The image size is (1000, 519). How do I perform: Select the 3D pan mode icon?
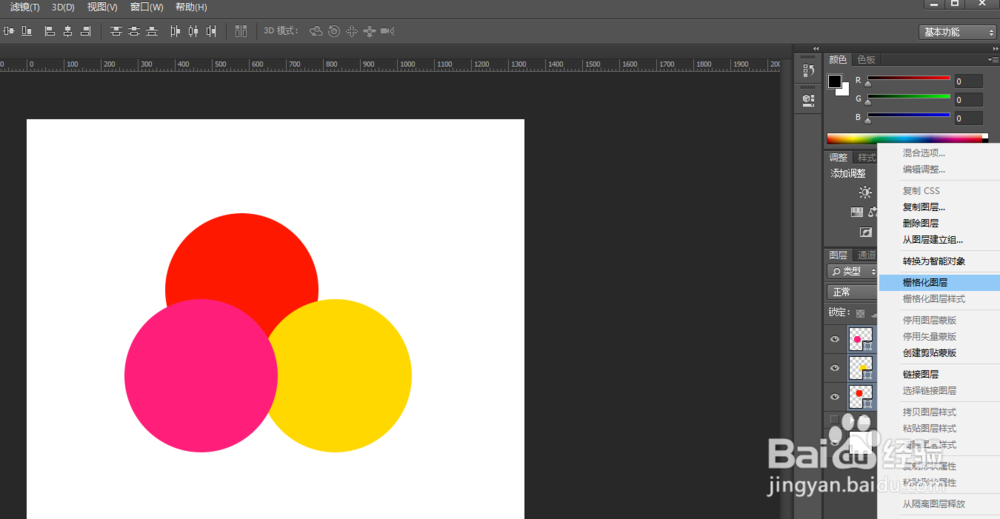[351, 31]
